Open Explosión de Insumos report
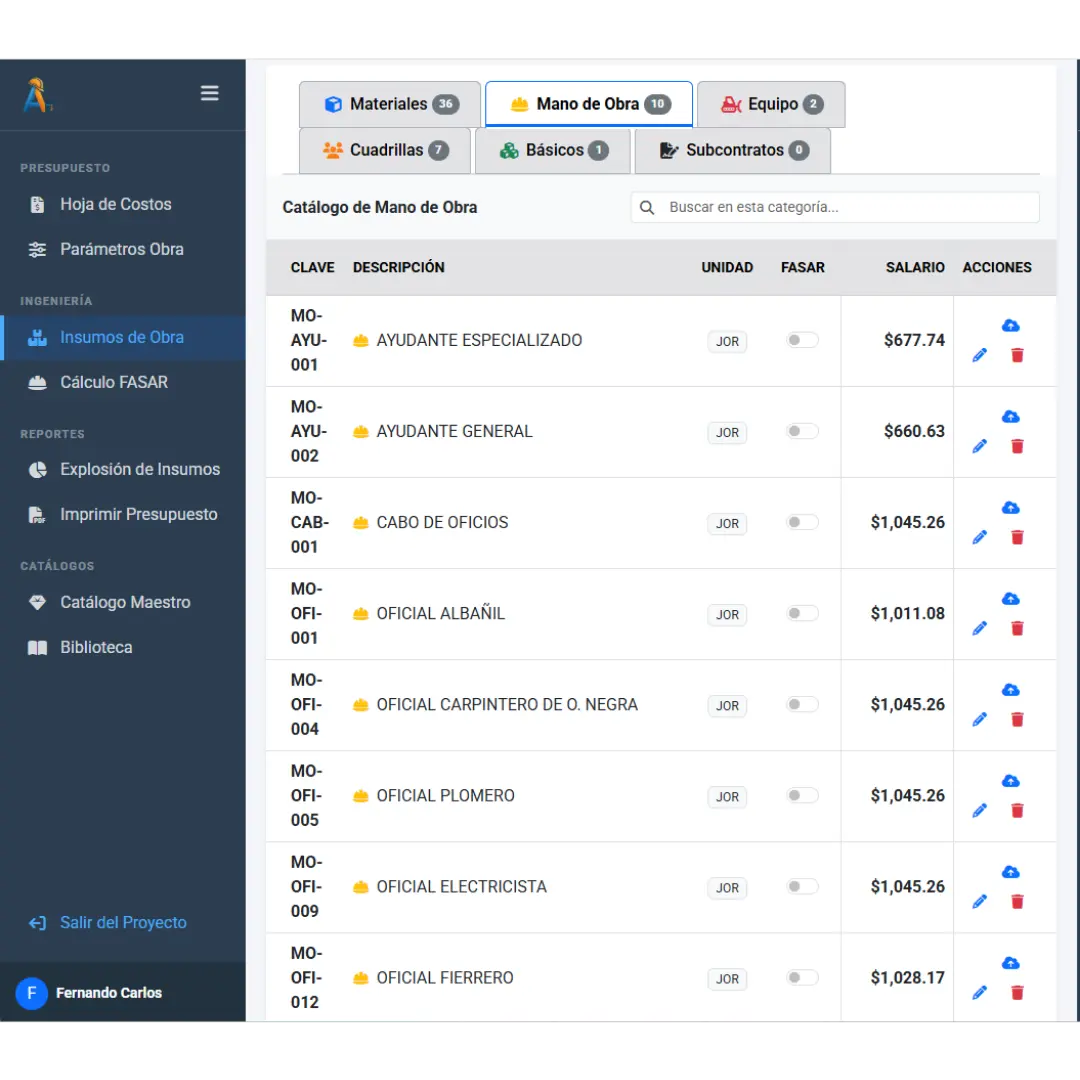 tap(123, 470)
